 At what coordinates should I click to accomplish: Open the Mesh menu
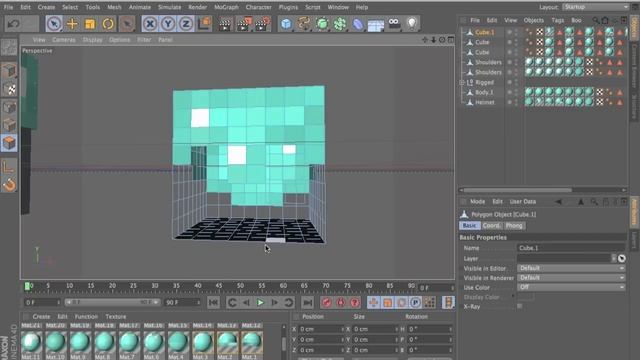click(x=114, y=7)
